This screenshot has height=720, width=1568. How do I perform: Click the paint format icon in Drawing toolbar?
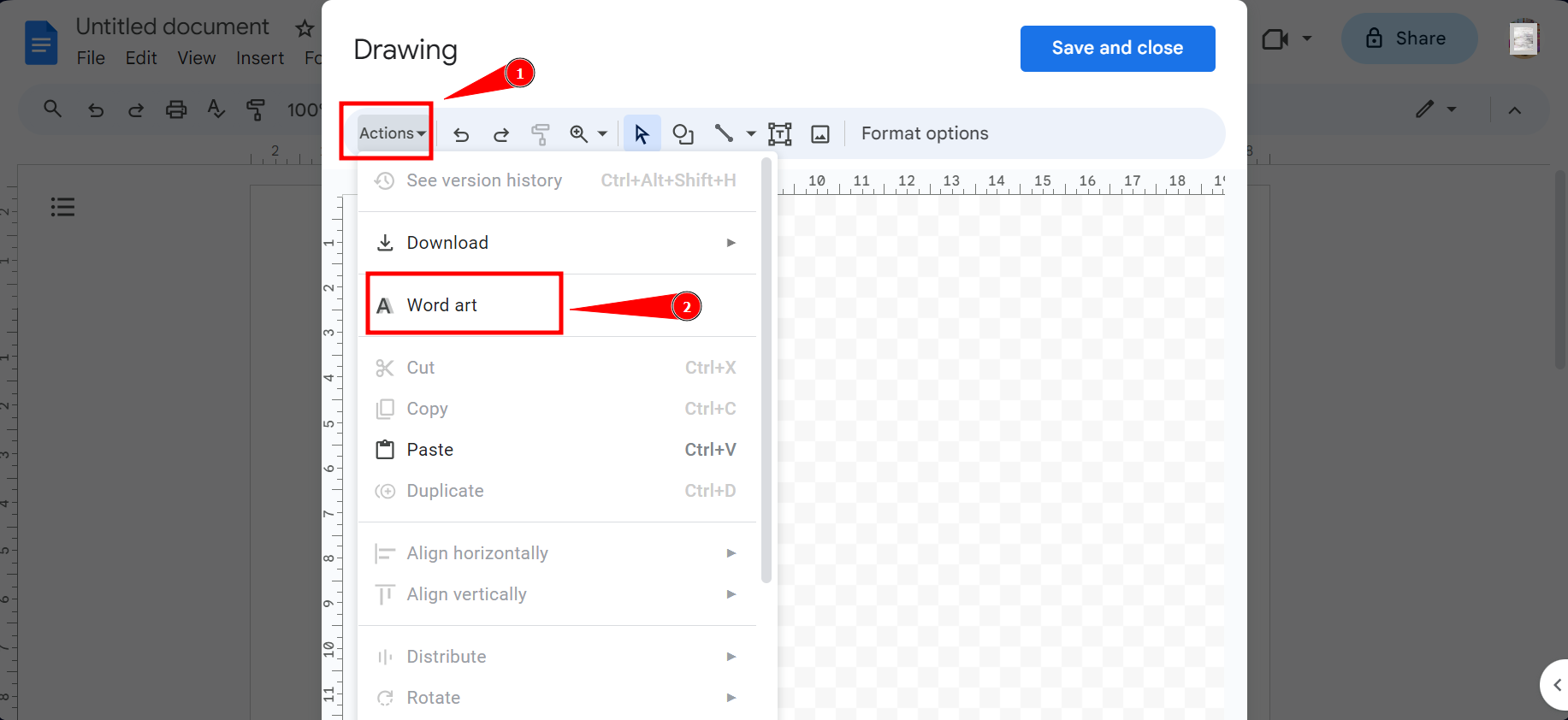tap(540, 134)
